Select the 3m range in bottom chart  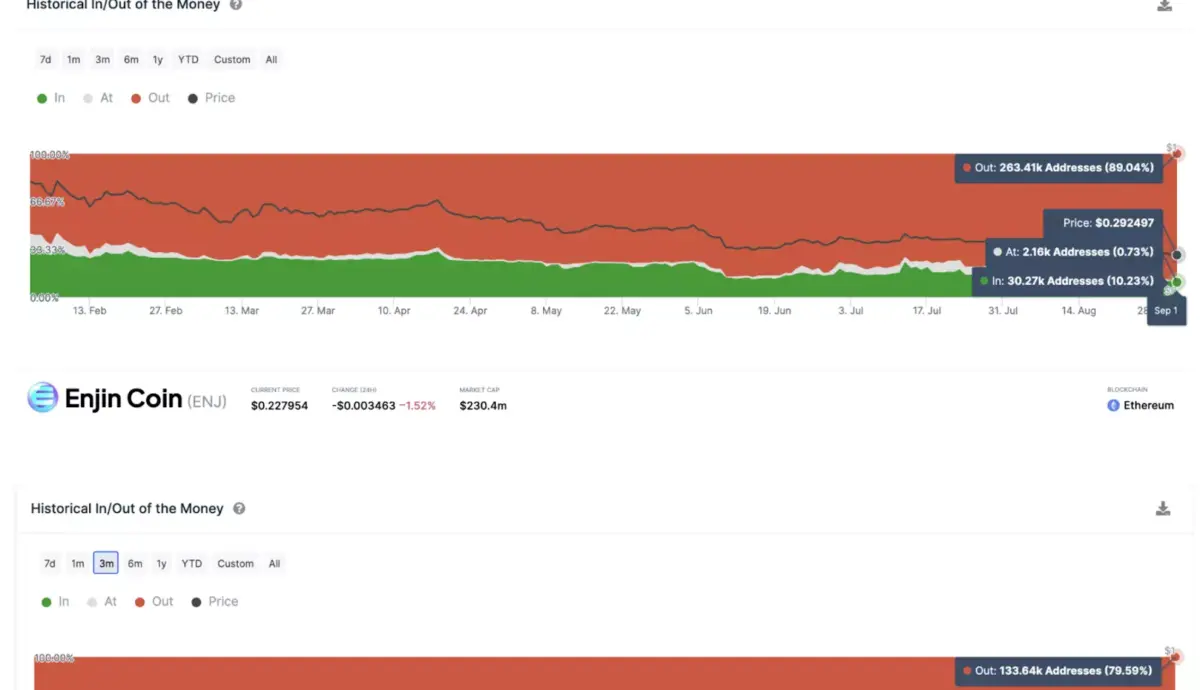click(106, 564)
